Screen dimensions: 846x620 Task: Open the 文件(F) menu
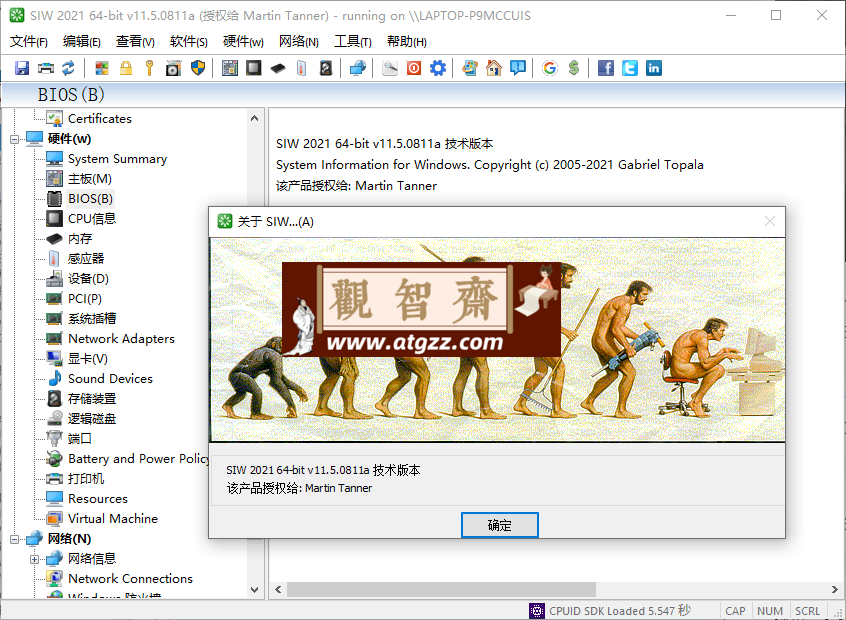(x=29, y=42)
